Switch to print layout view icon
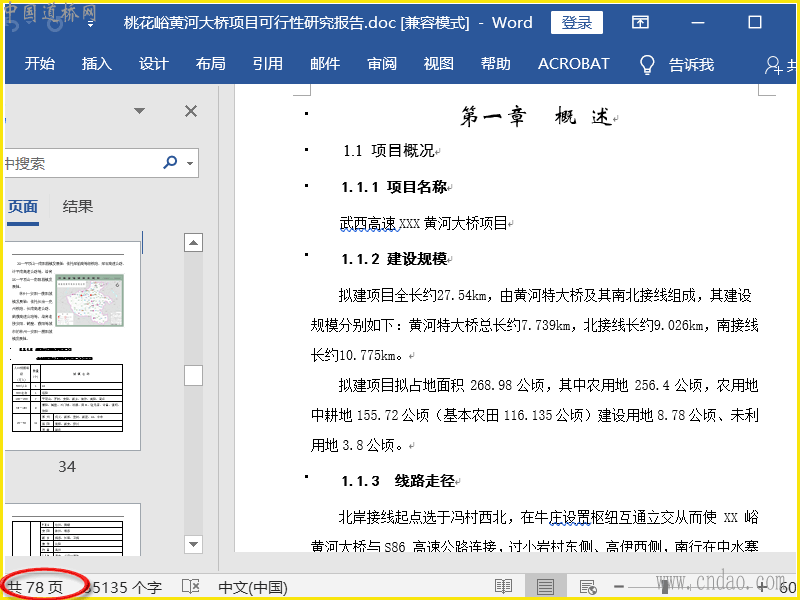The width and height of the screenshot is (800, 600). pyautogui.click(x=545, y=587)
